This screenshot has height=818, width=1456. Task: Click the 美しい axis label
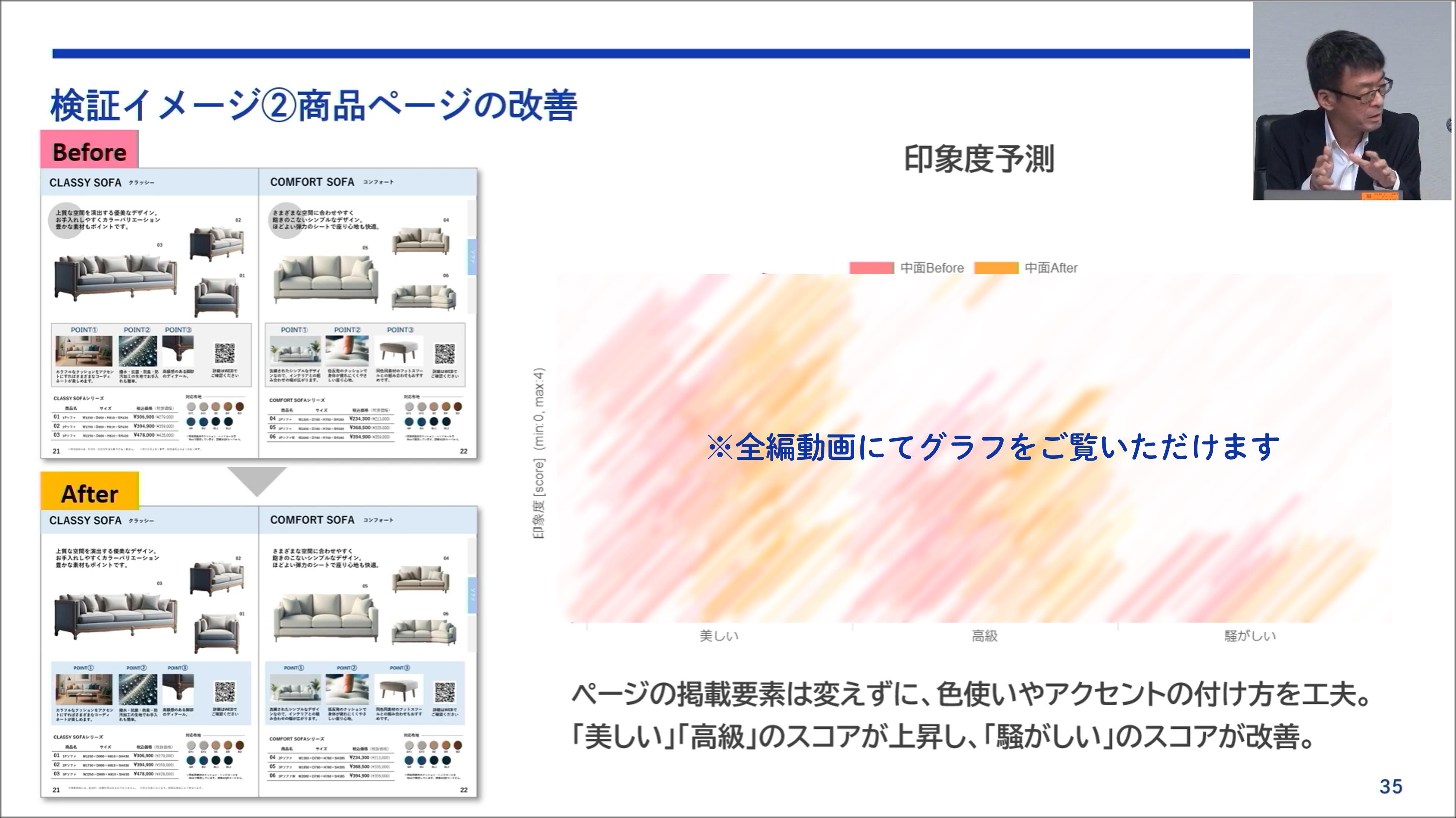point(719,636)
